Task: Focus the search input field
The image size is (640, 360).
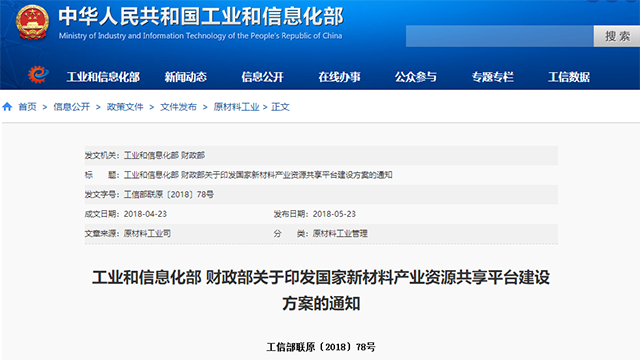Action: 500,36
